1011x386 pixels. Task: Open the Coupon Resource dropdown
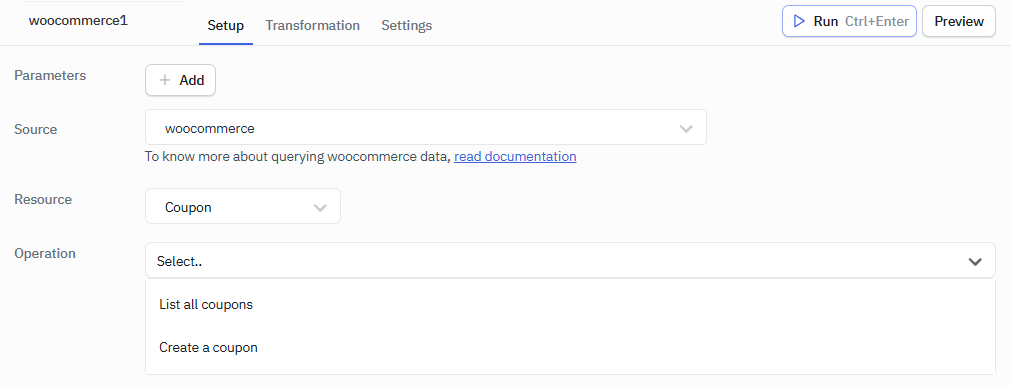[243, 206]
